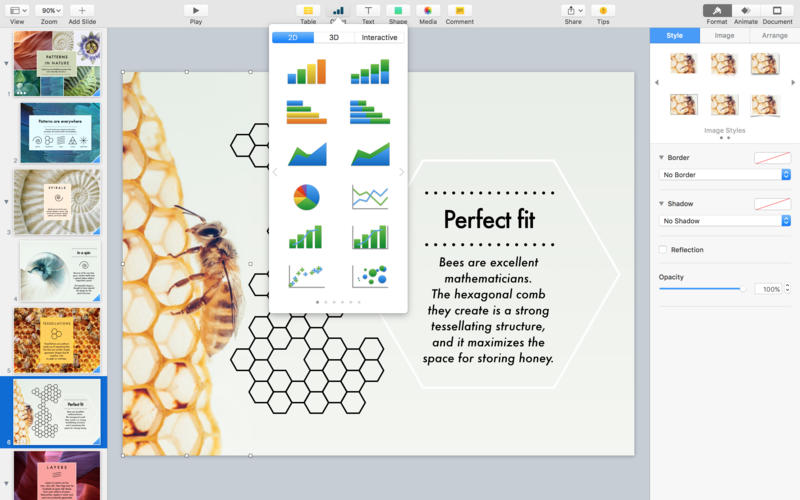Open the No Border dropdown

(724, 174)
